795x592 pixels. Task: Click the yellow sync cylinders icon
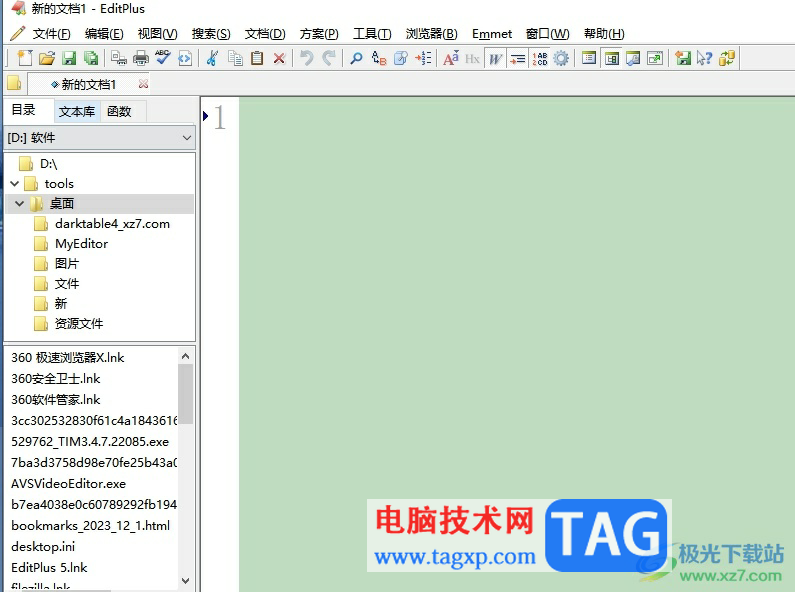point(727,58)
